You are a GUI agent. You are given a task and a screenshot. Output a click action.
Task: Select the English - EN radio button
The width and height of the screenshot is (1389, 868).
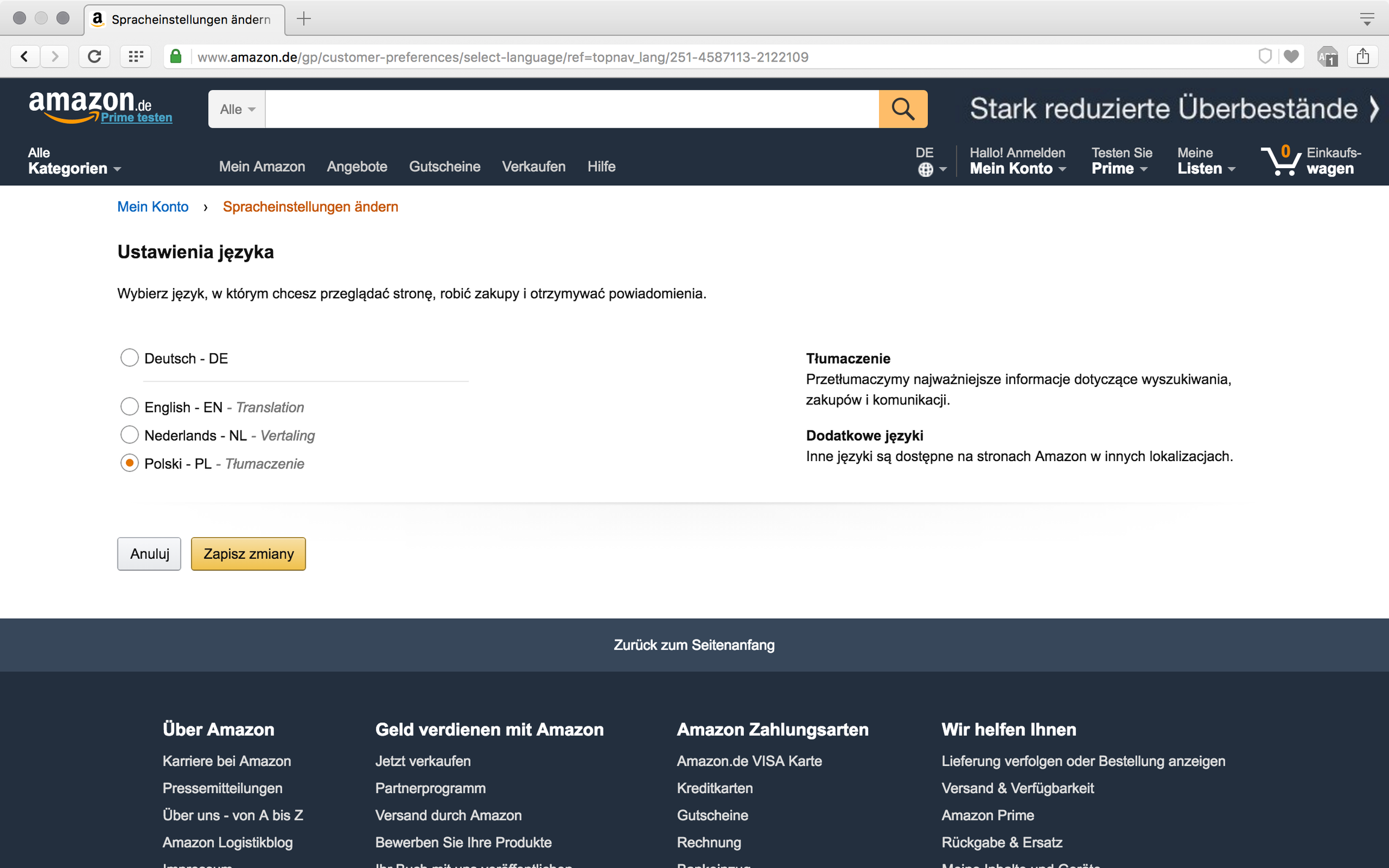(129, 407)
